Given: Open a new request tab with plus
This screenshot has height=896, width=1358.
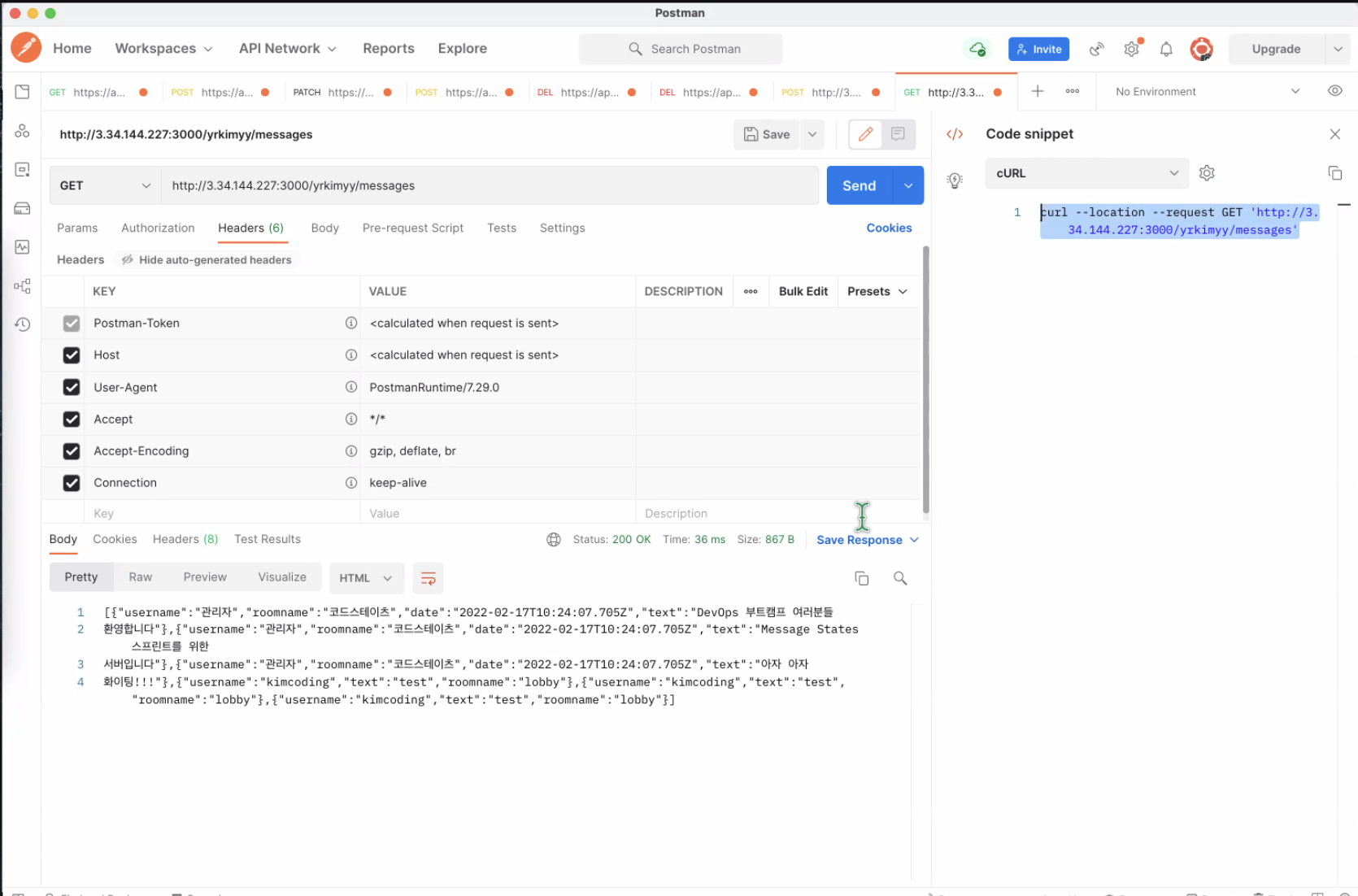Looking at the screenshot, I should [x=1037, y=91].
